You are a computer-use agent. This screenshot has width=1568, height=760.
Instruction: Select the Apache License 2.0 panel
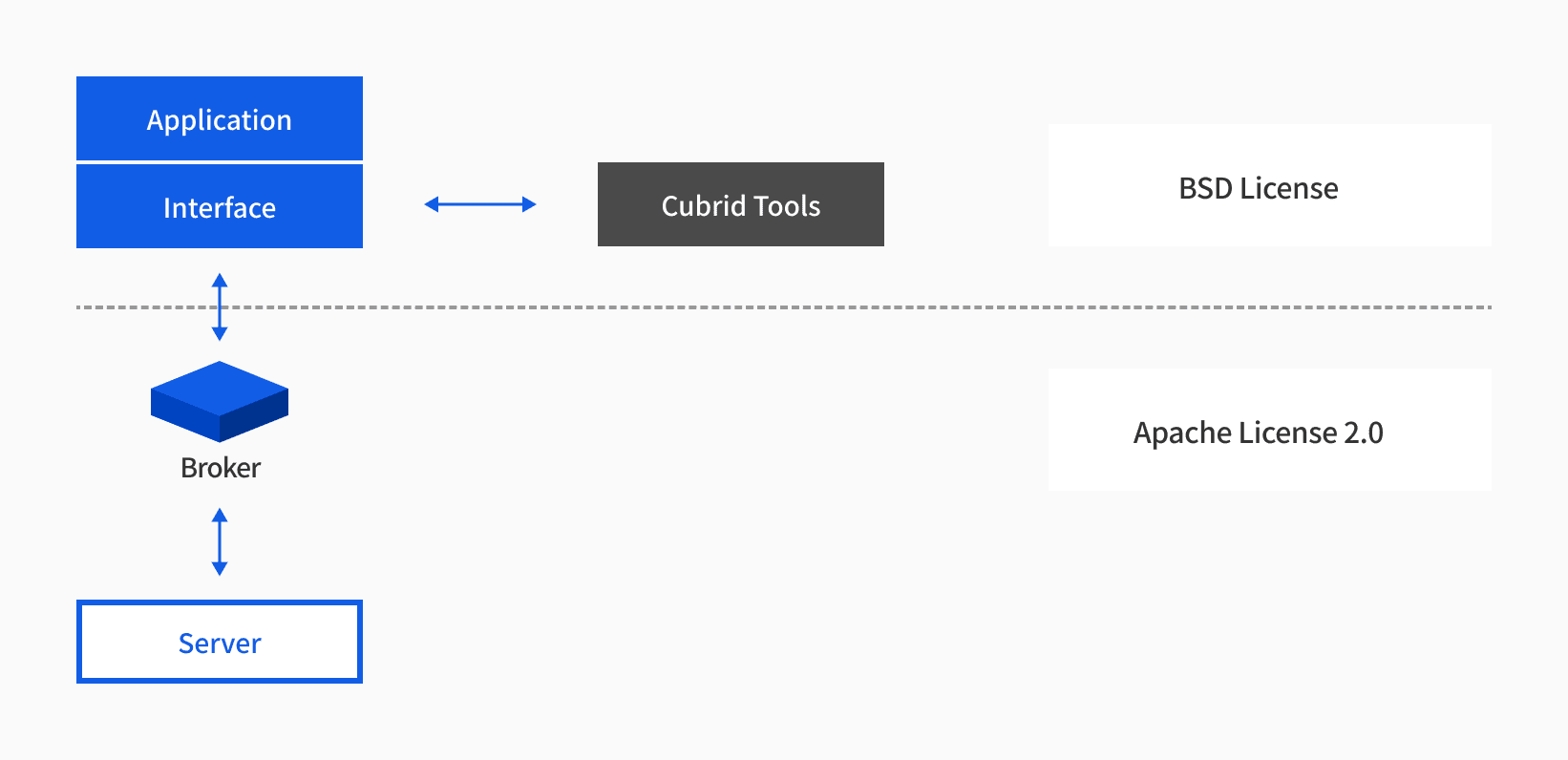(1269, 430)
